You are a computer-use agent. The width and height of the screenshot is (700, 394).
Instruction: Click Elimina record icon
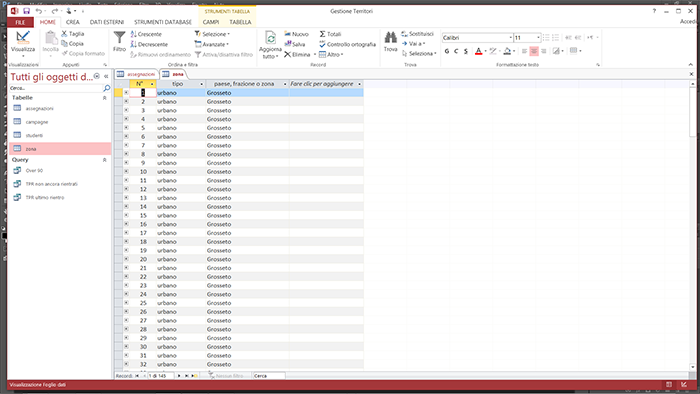pyautogui.click(x=288, y=54)
